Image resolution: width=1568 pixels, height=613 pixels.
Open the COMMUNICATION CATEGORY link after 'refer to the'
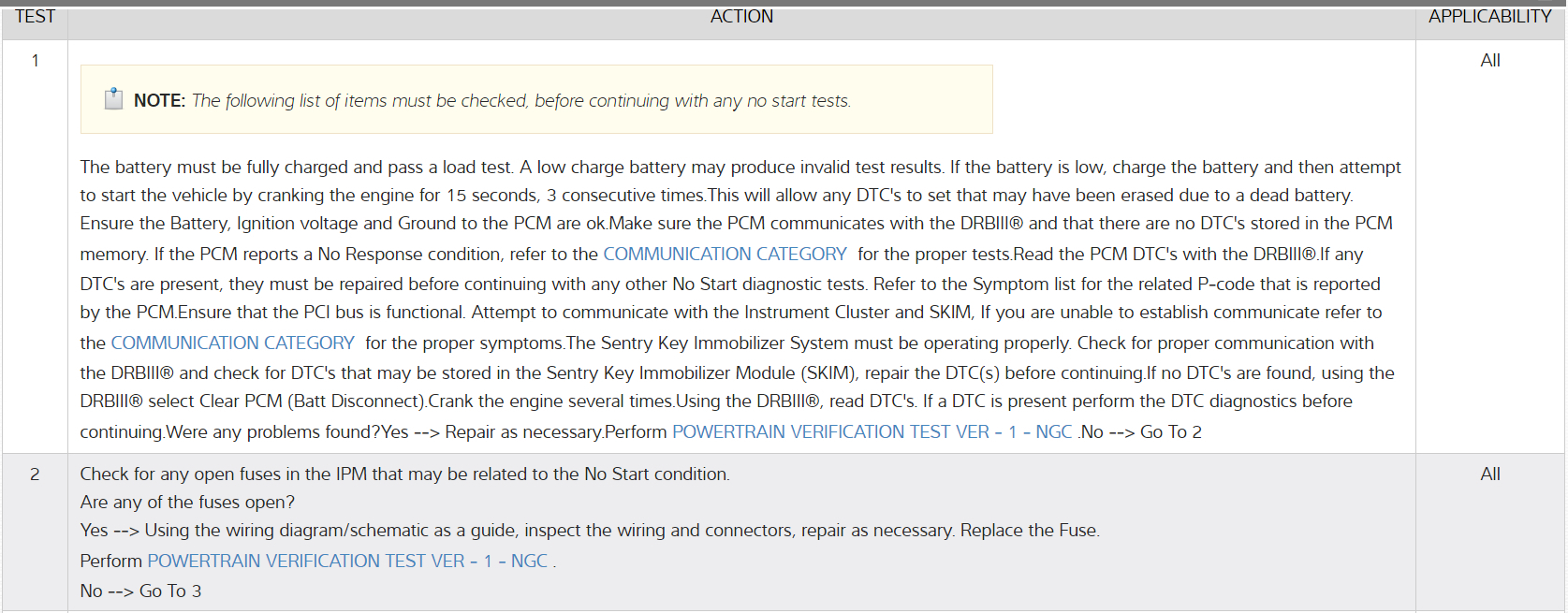click(725, 254)
